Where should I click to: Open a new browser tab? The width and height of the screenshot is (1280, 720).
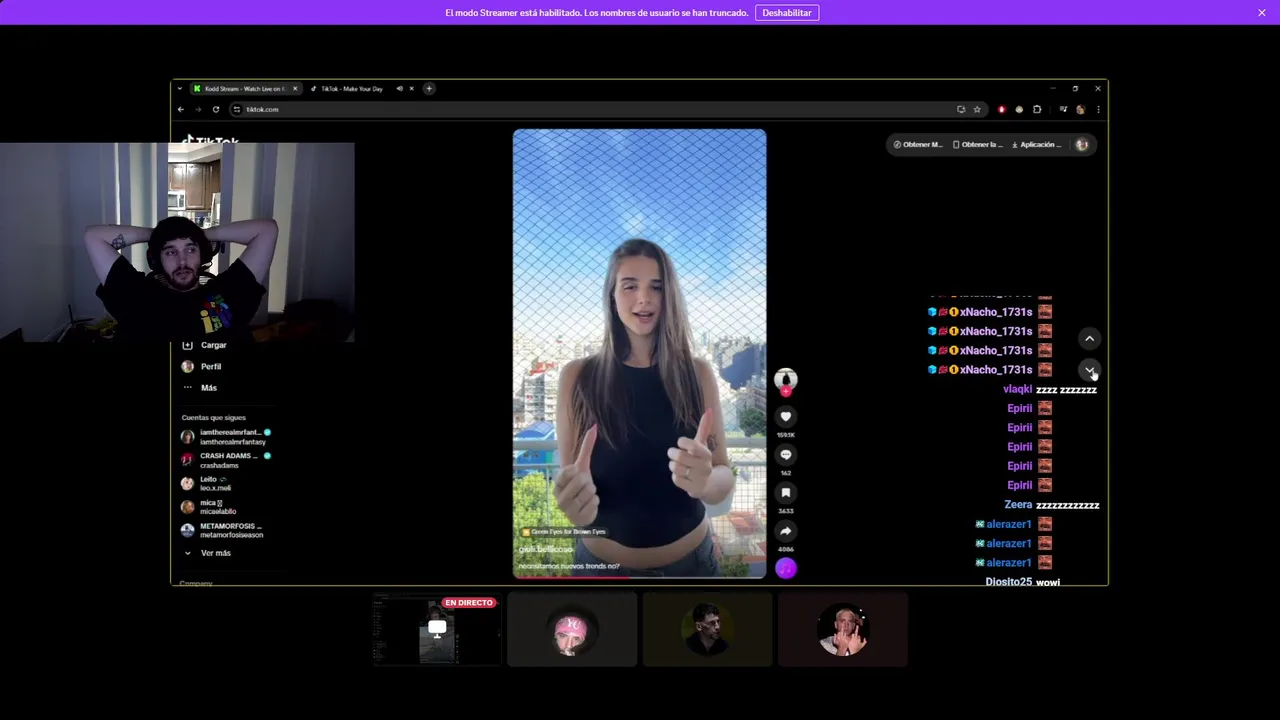429,88
